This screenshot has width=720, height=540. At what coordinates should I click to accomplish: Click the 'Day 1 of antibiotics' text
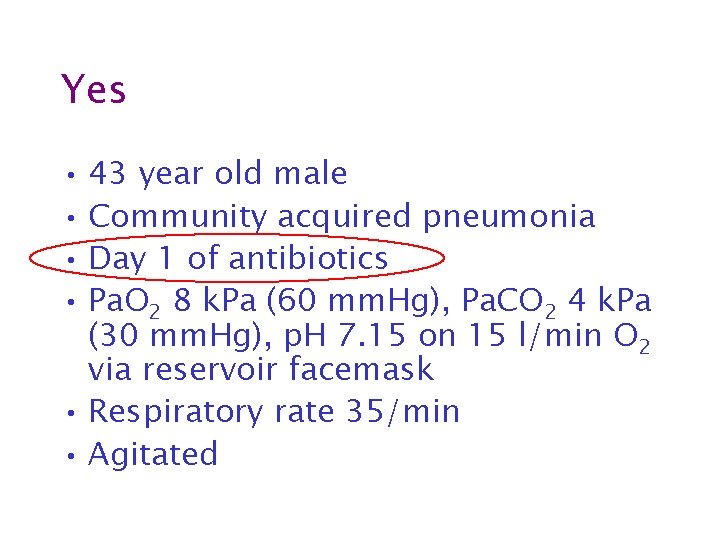click(238, 259)
